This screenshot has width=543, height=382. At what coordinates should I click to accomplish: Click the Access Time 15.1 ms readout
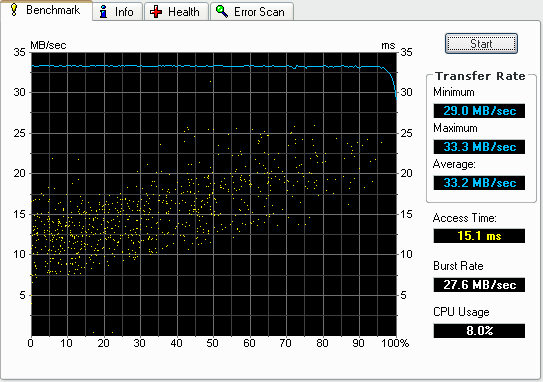tap(479, 236)
